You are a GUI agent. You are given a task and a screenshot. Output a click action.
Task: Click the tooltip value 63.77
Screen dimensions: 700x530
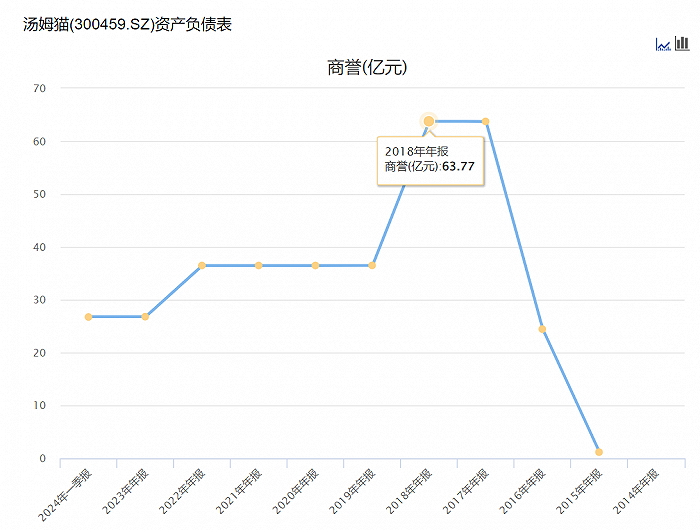tap(458, 167)
